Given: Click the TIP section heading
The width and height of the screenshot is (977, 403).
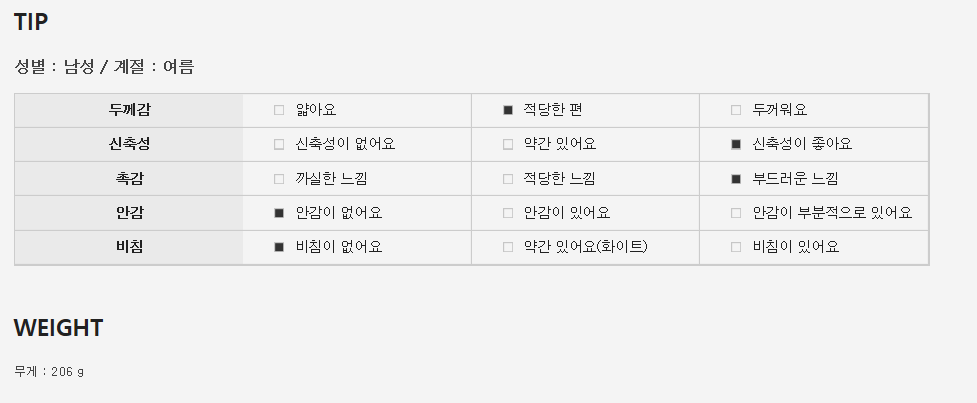Looking at the screenshot, I should click(x=31, y=22).
